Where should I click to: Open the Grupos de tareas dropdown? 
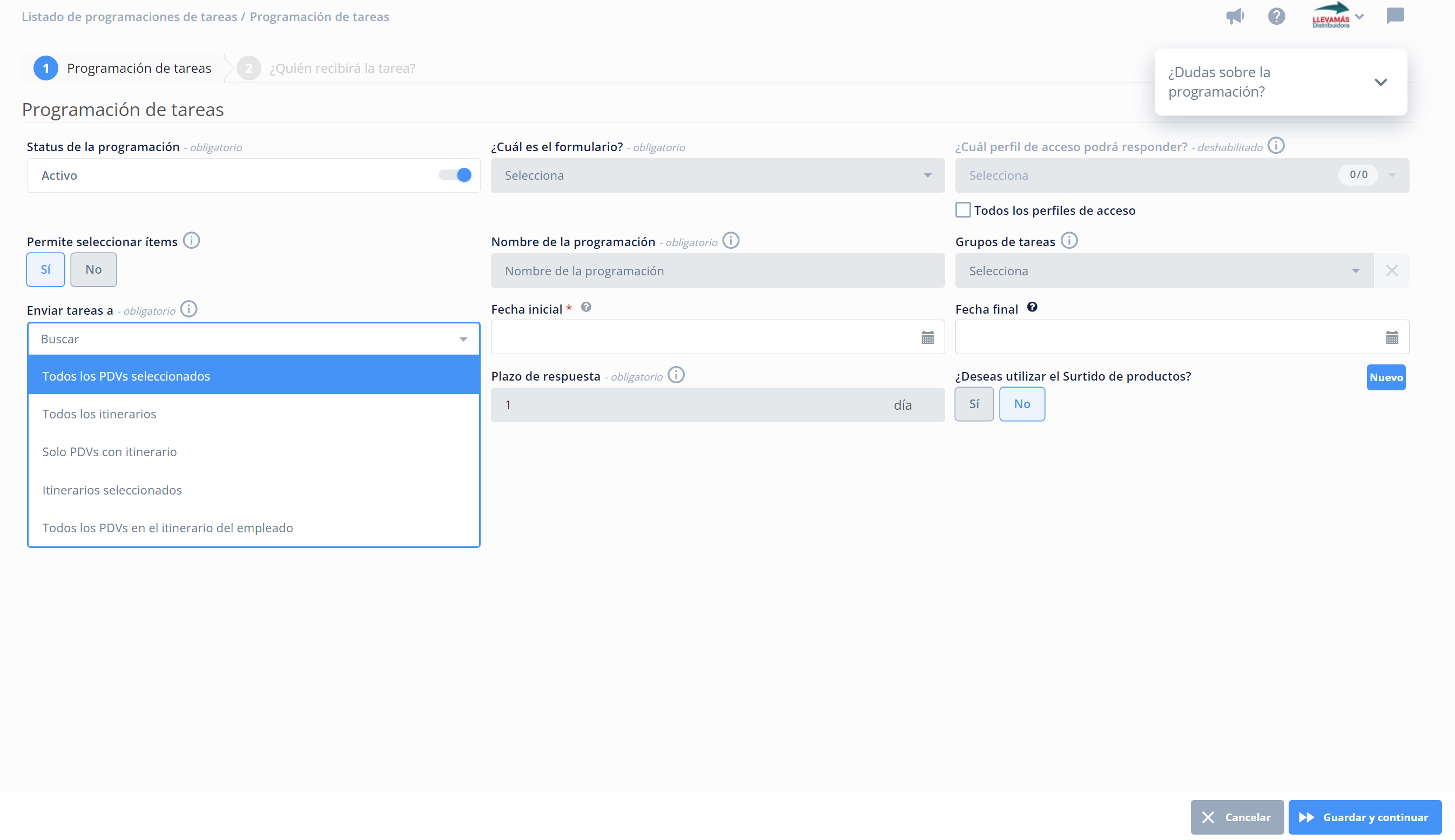(x=1164, y=270)
